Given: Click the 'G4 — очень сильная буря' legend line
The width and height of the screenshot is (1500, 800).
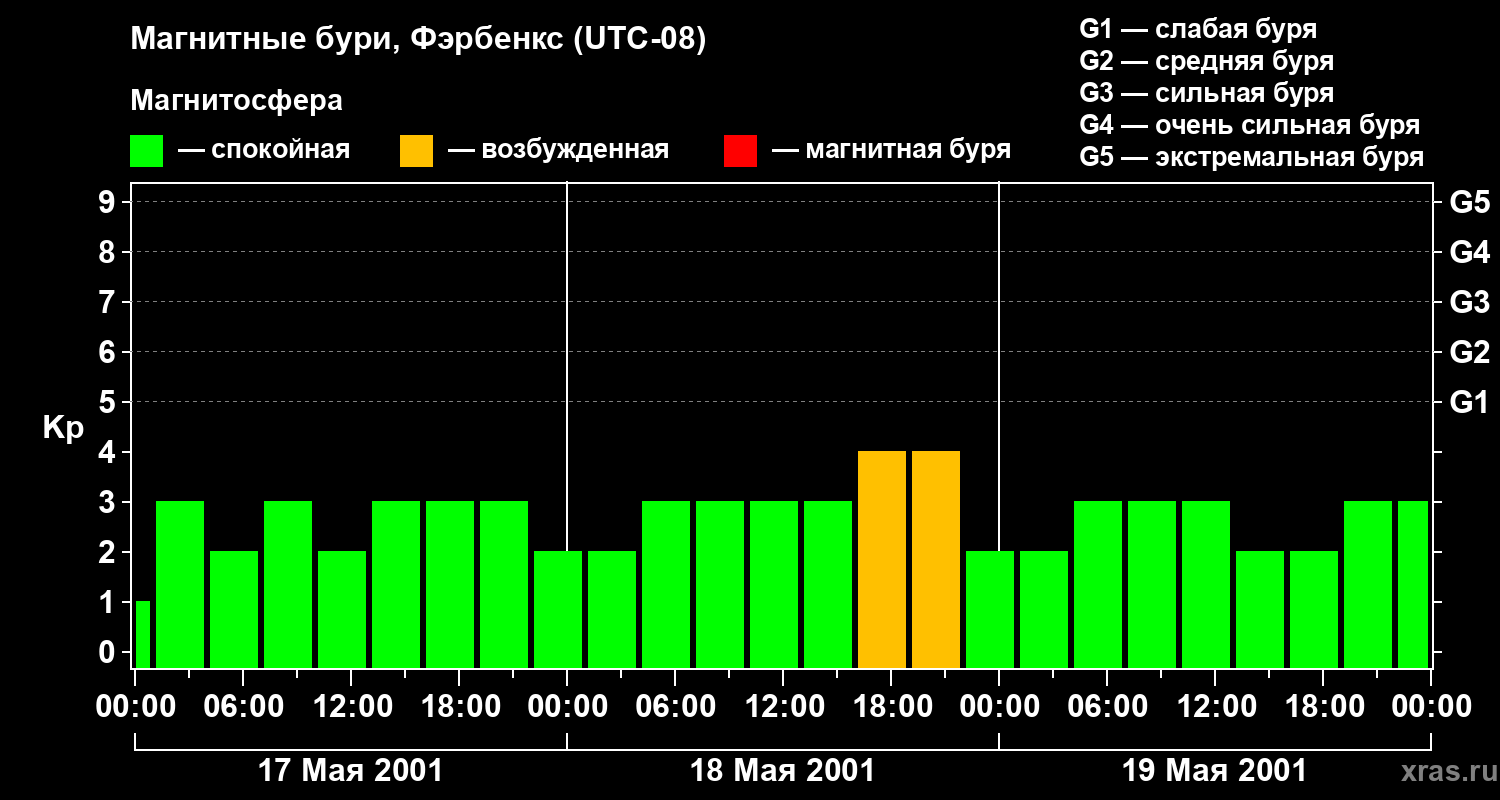Looking at the screenshot, I should 1250,125.
